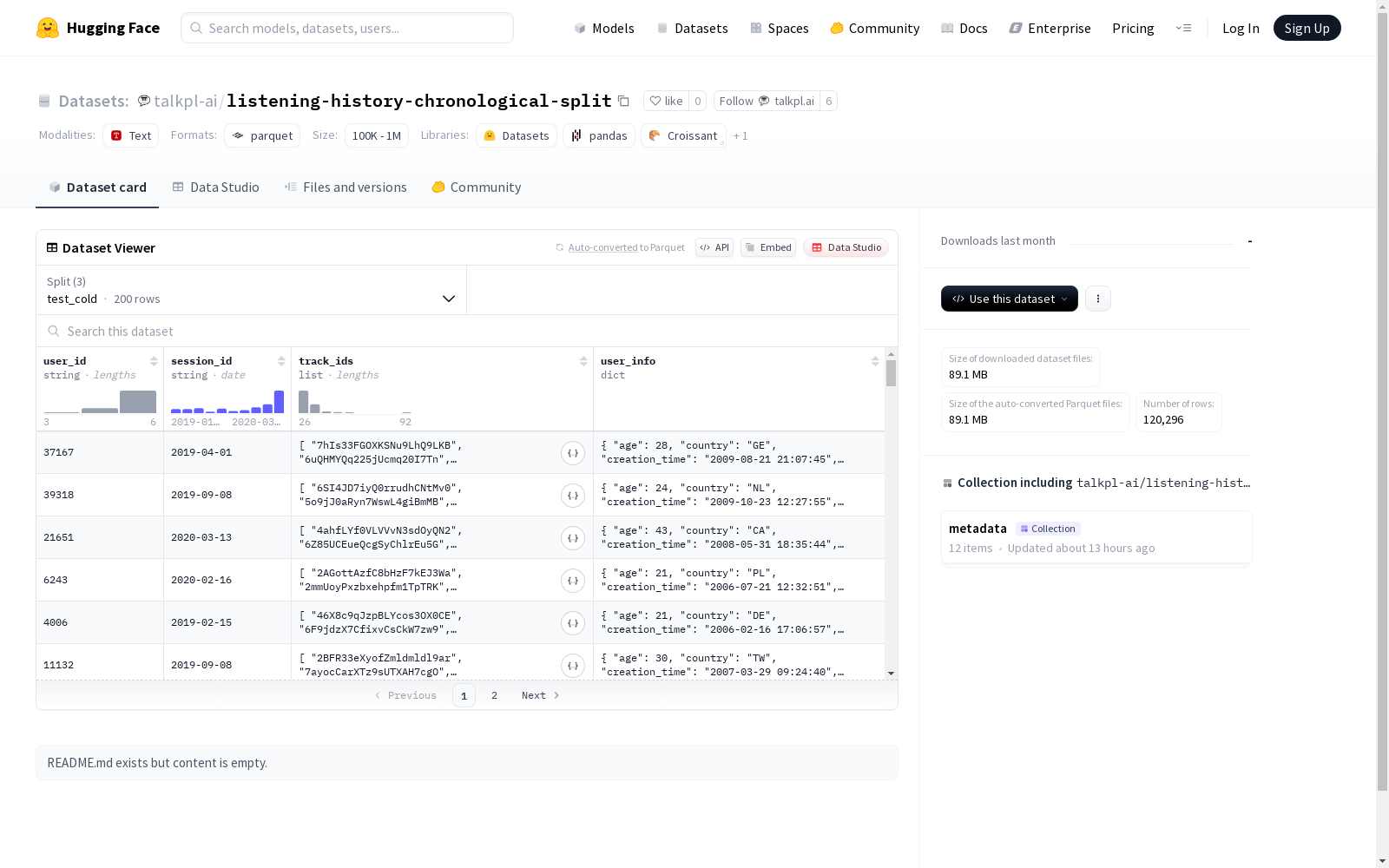Switch to Files and versions tab
1389x868 pixels.
tap(346, 187)
